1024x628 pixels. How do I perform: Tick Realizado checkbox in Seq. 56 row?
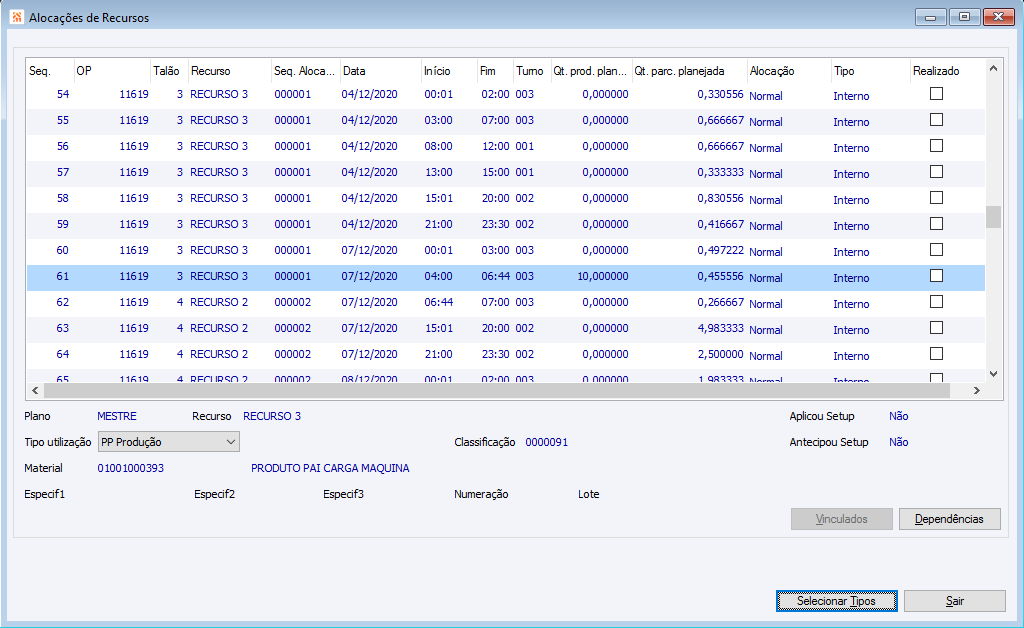tap(936, 146)
